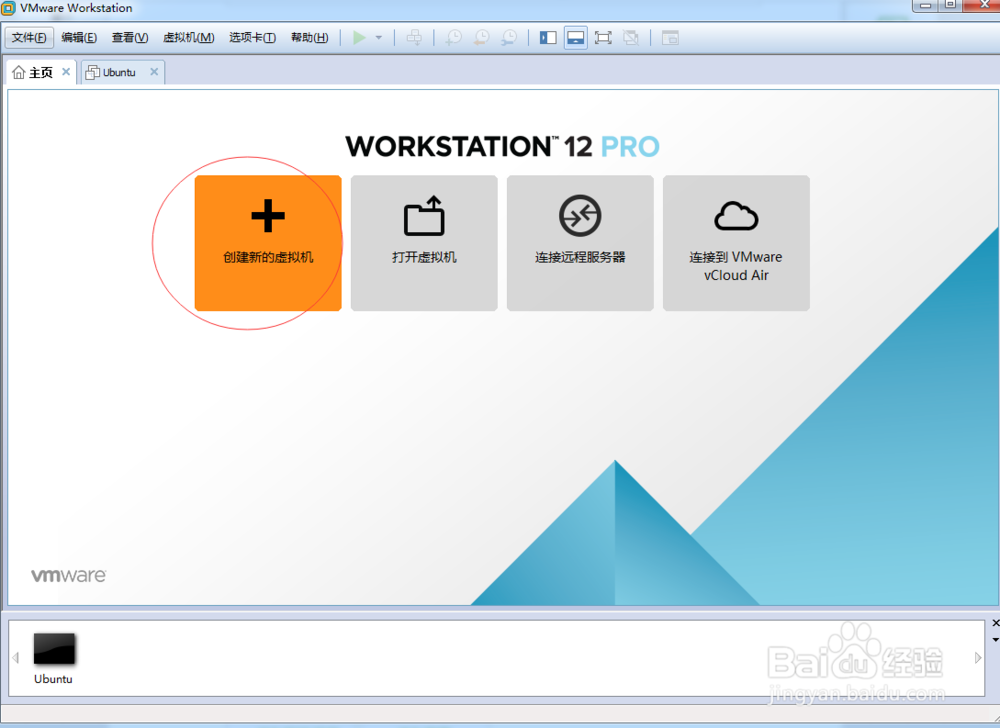The height and width of the screenshot is (728, 1000).
Task: Switch to the Ubuntu tab
Action: tap(117, 71)
